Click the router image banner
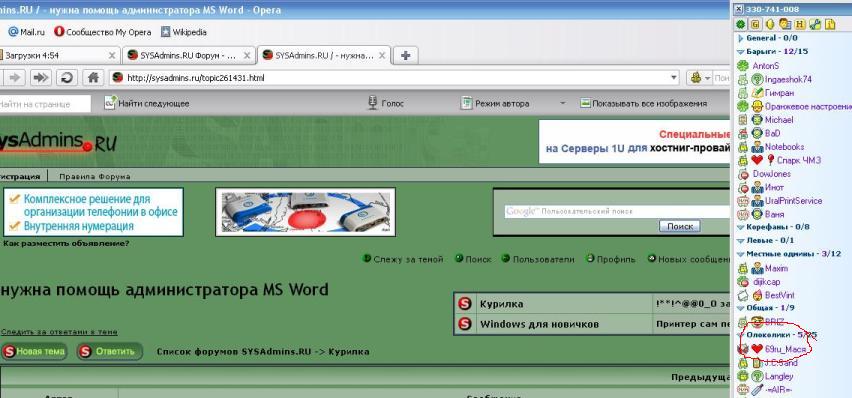 (305, 212)
